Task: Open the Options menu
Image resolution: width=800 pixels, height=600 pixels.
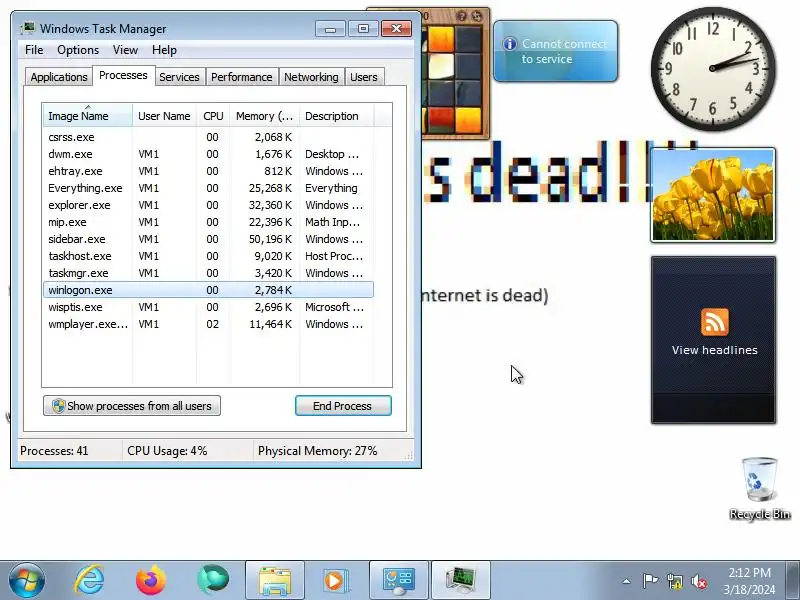Action: click(78, 50)
